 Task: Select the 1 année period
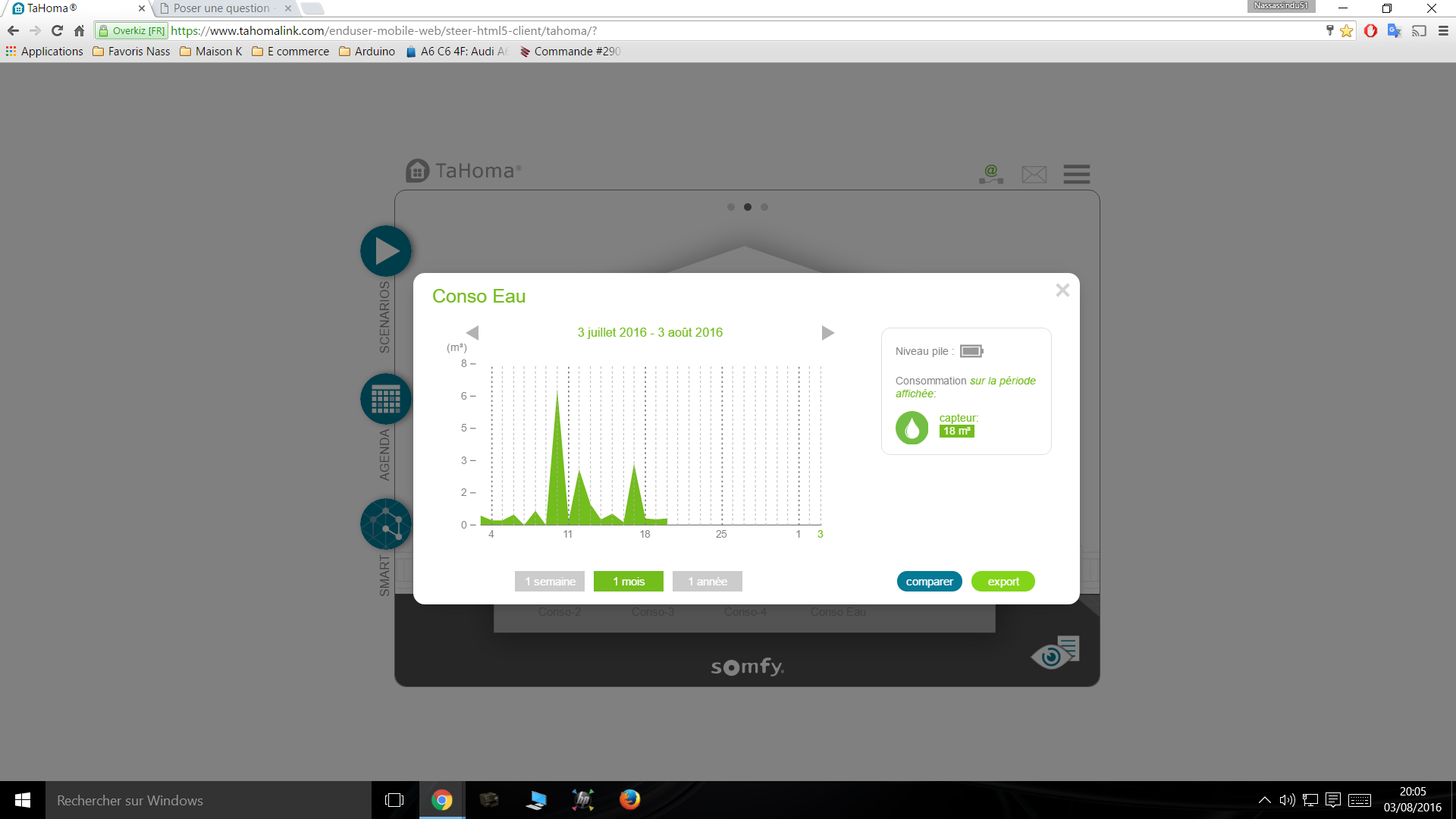click(x=707, y=582)
